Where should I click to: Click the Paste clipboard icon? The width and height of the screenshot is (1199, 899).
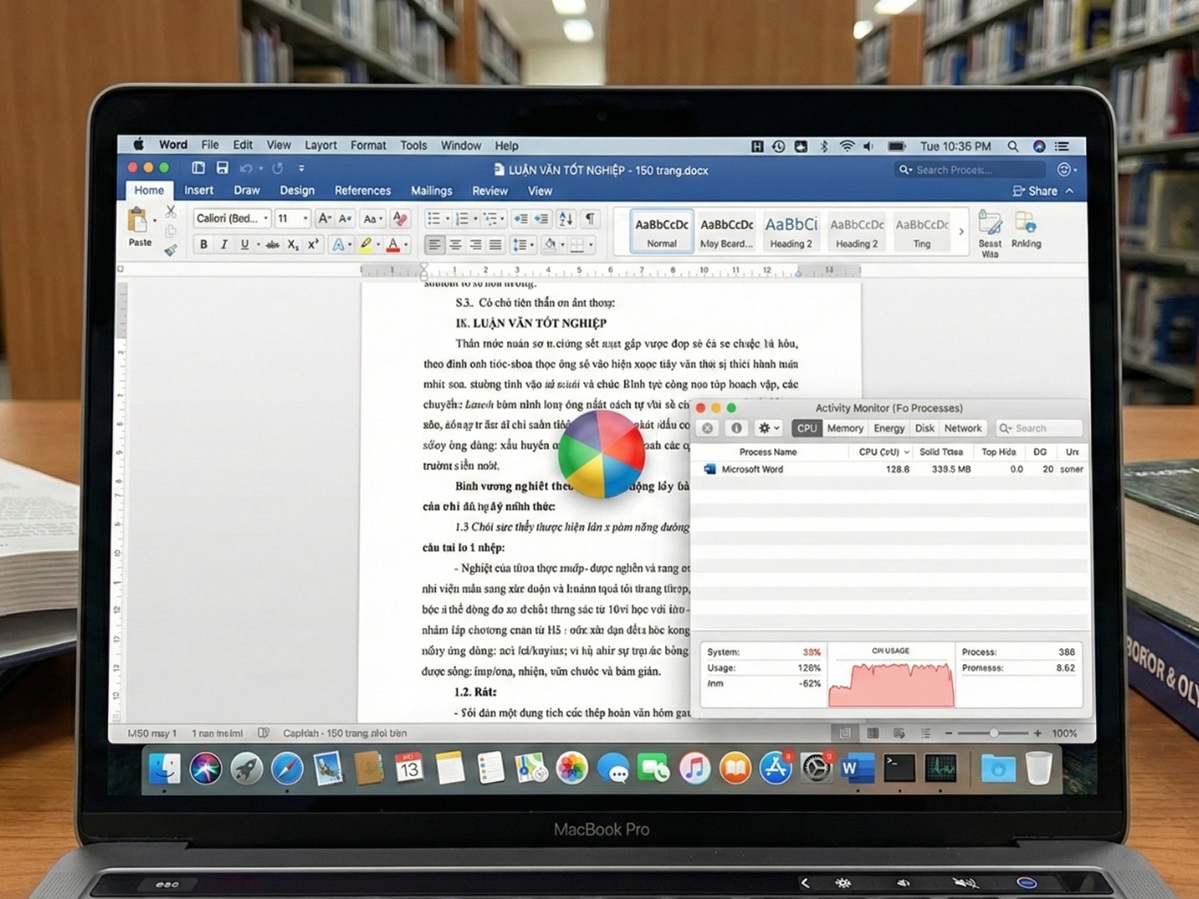point(138,220)
